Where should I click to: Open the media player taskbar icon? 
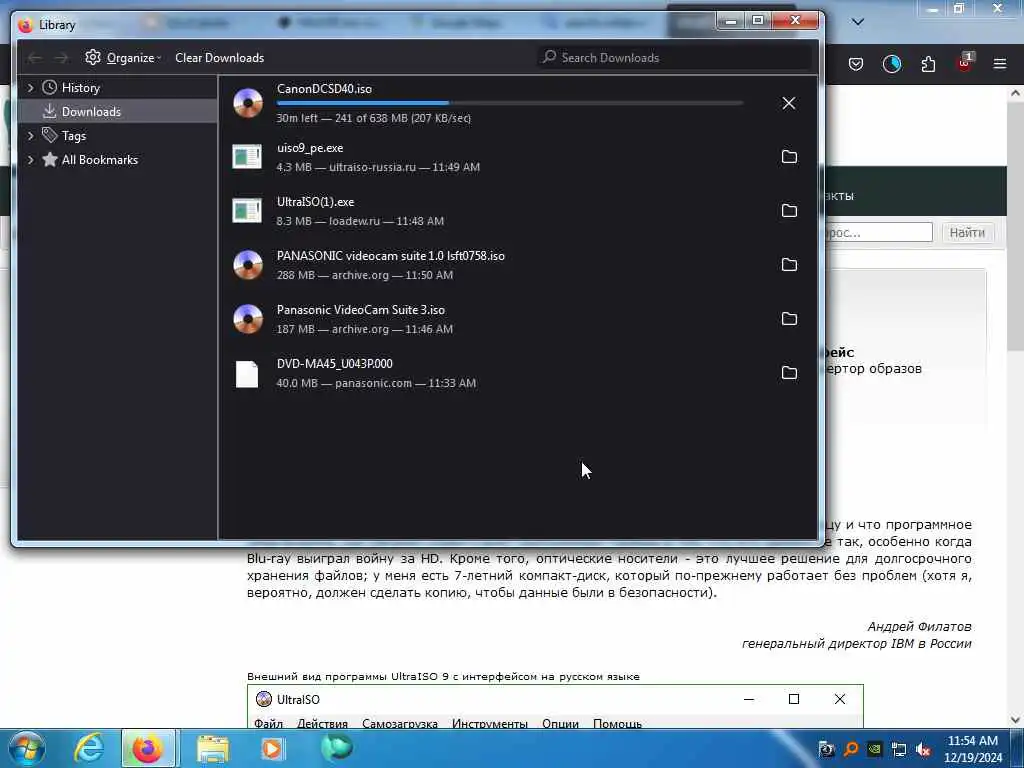[x=272, y=748]
